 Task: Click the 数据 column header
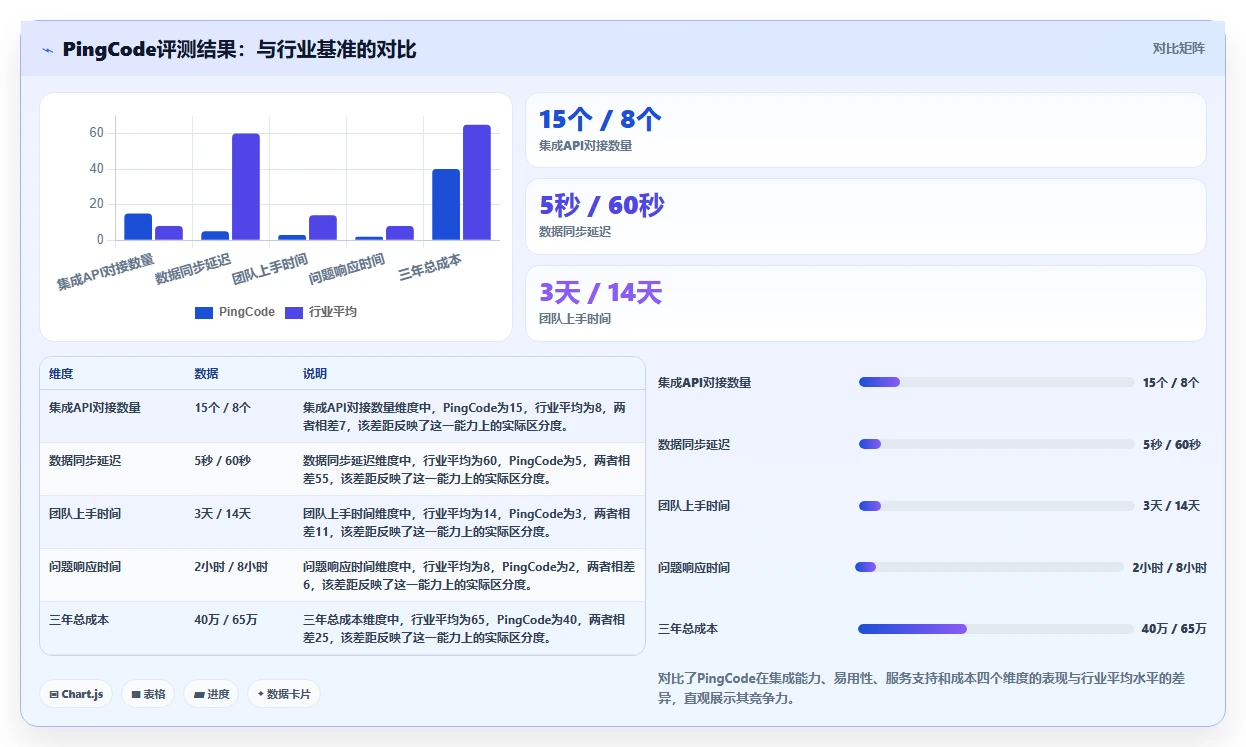click(206, 374)
